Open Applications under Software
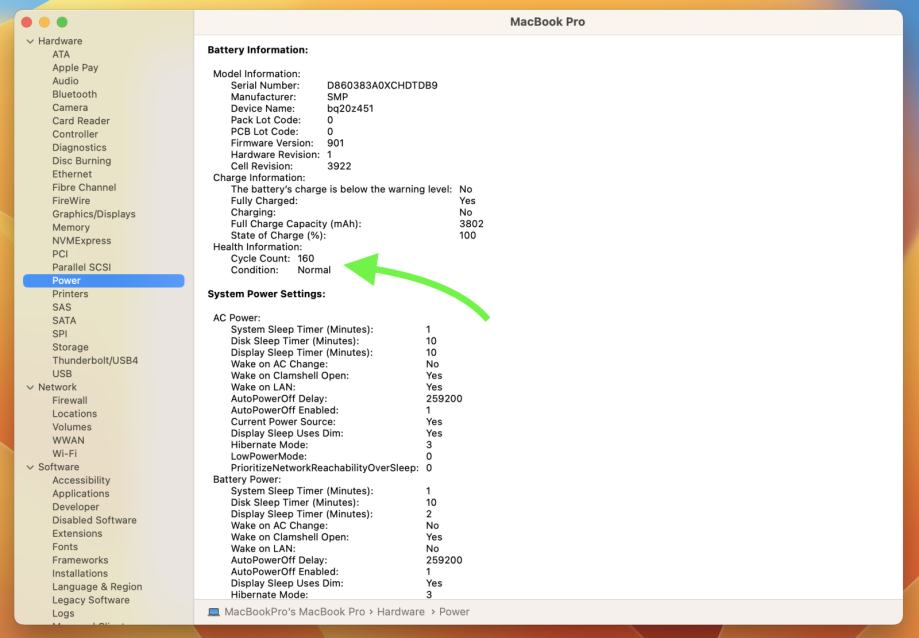919x638 pixels. click(81, 494)
